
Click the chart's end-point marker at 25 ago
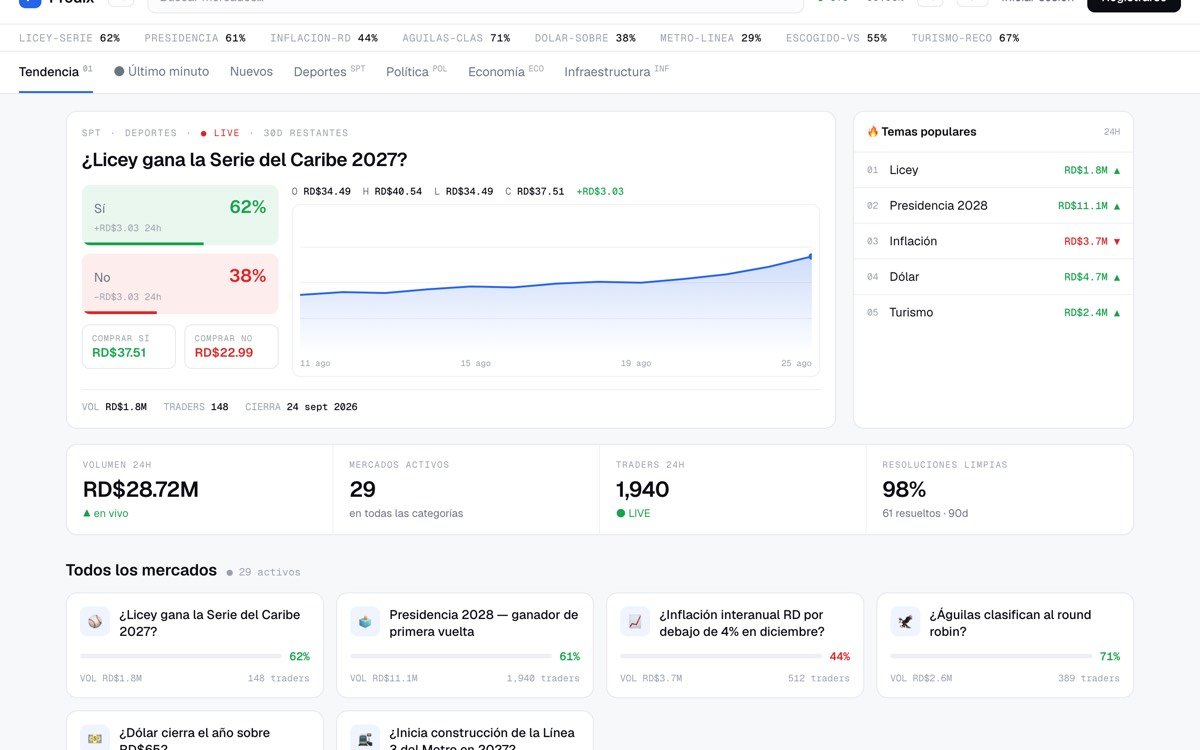(810, 256)
